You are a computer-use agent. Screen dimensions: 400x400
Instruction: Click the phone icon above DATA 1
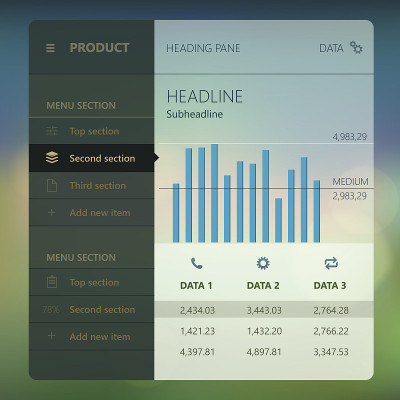coord(197,263)
